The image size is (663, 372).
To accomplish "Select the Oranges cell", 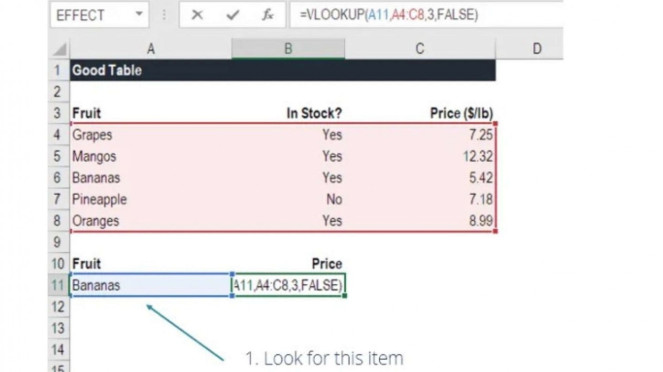I will [x=151, y=221].
